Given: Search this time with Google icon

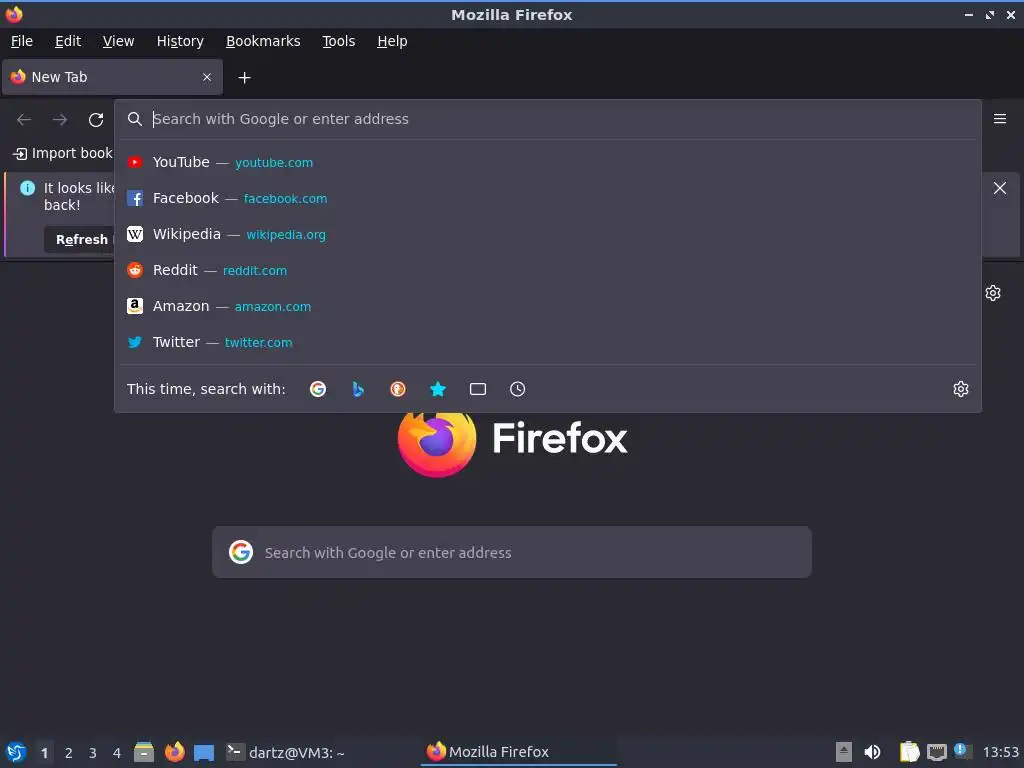Looking at the screenshot, I should [318, 389].
